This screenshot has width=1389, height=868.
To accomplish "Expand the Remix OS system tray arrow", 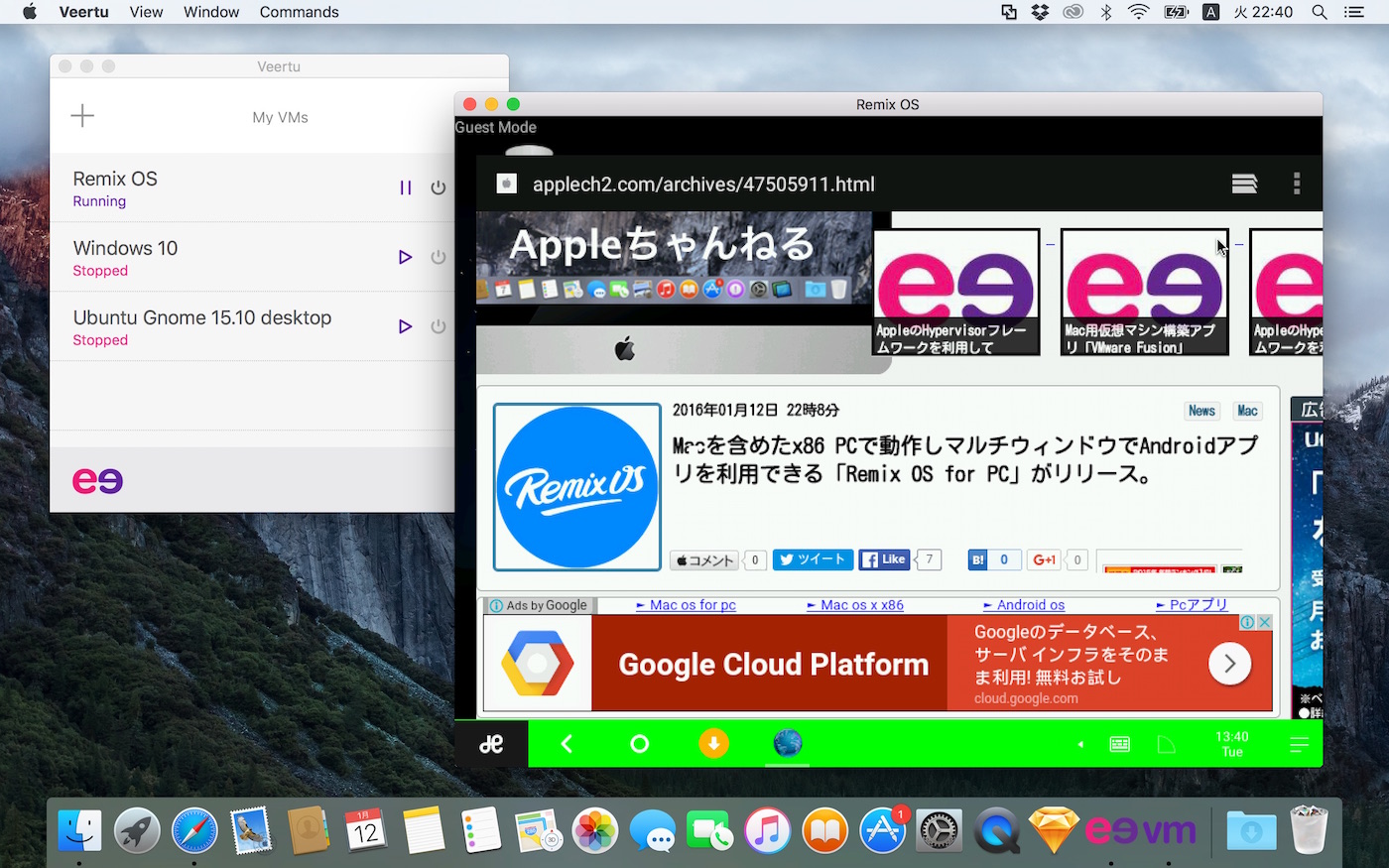I will click(1080, 744).
